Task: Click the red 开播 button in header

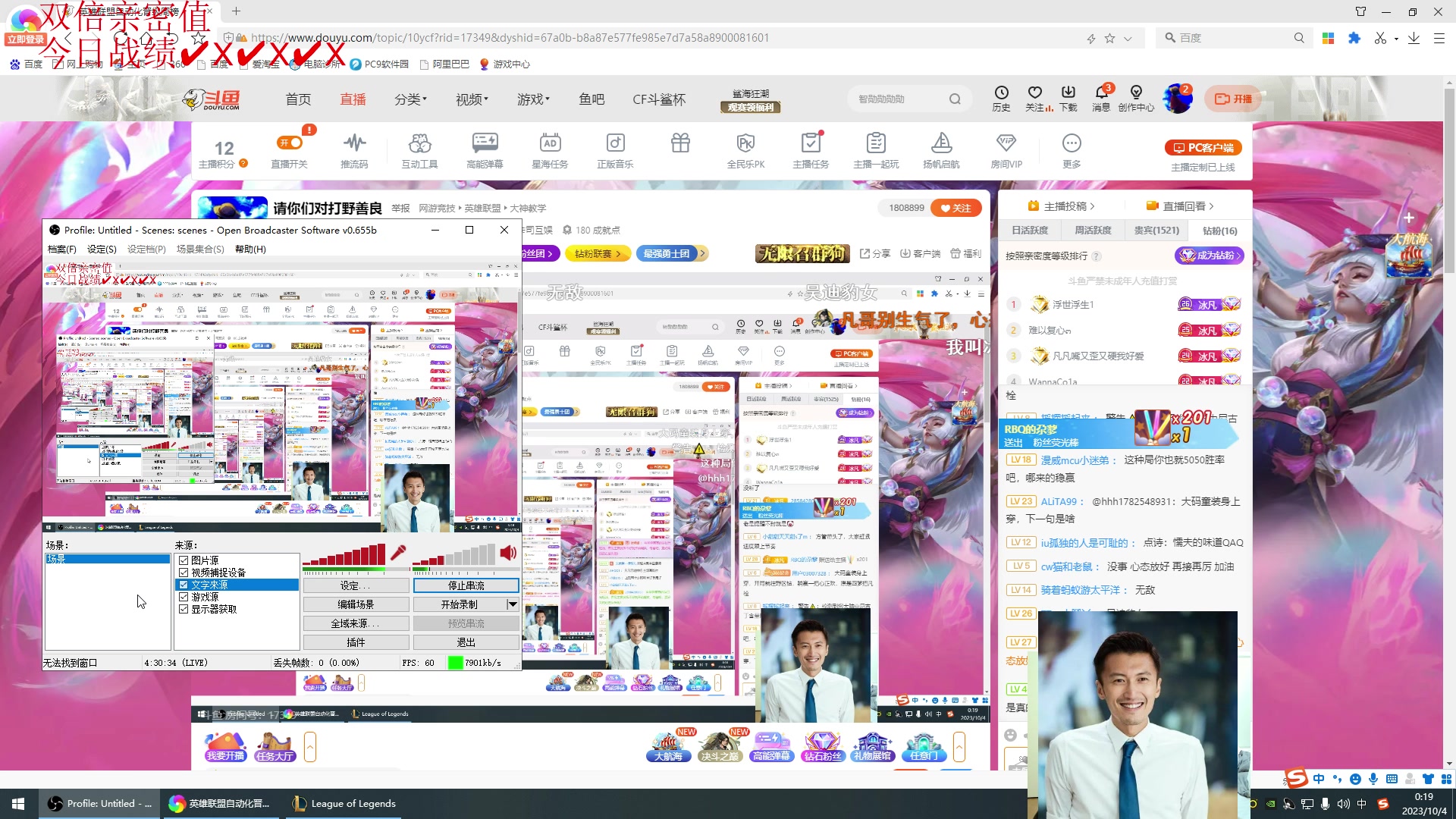Action: click(x=1233, y=99)
